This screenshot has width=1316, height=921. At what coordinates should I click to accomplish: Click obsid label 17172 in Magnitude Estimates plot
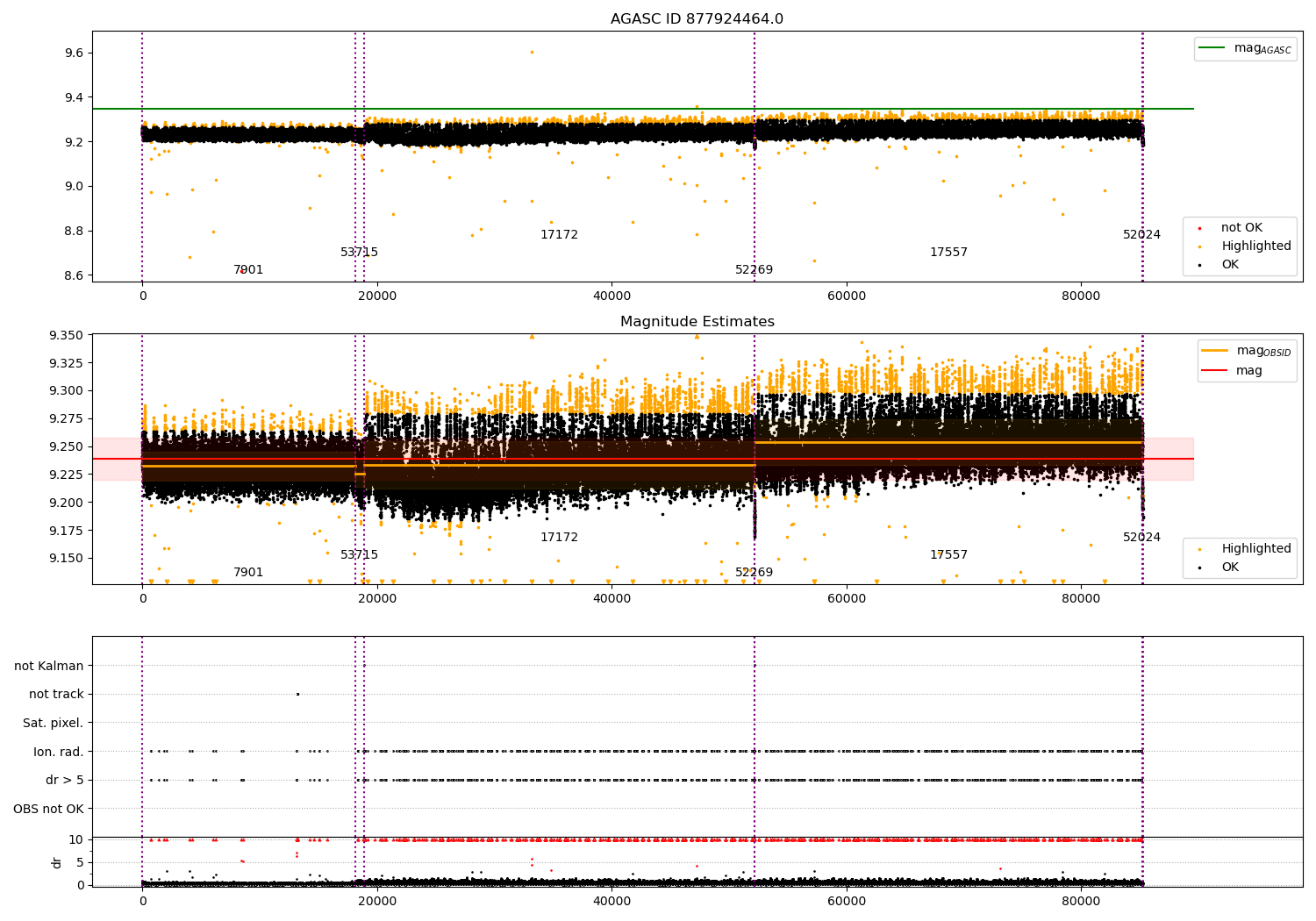pos(559,538)
